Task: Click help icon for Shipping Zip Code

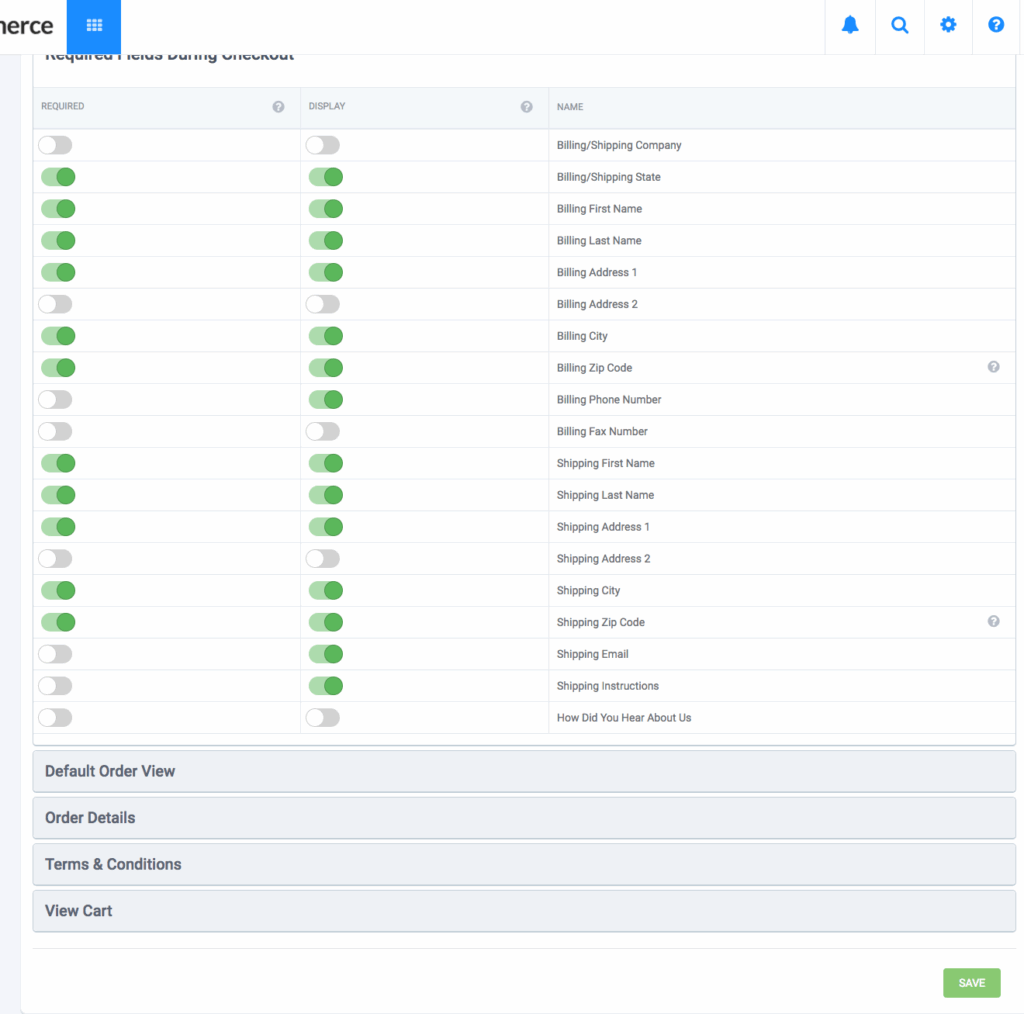Action: click(x=994, y=621)
